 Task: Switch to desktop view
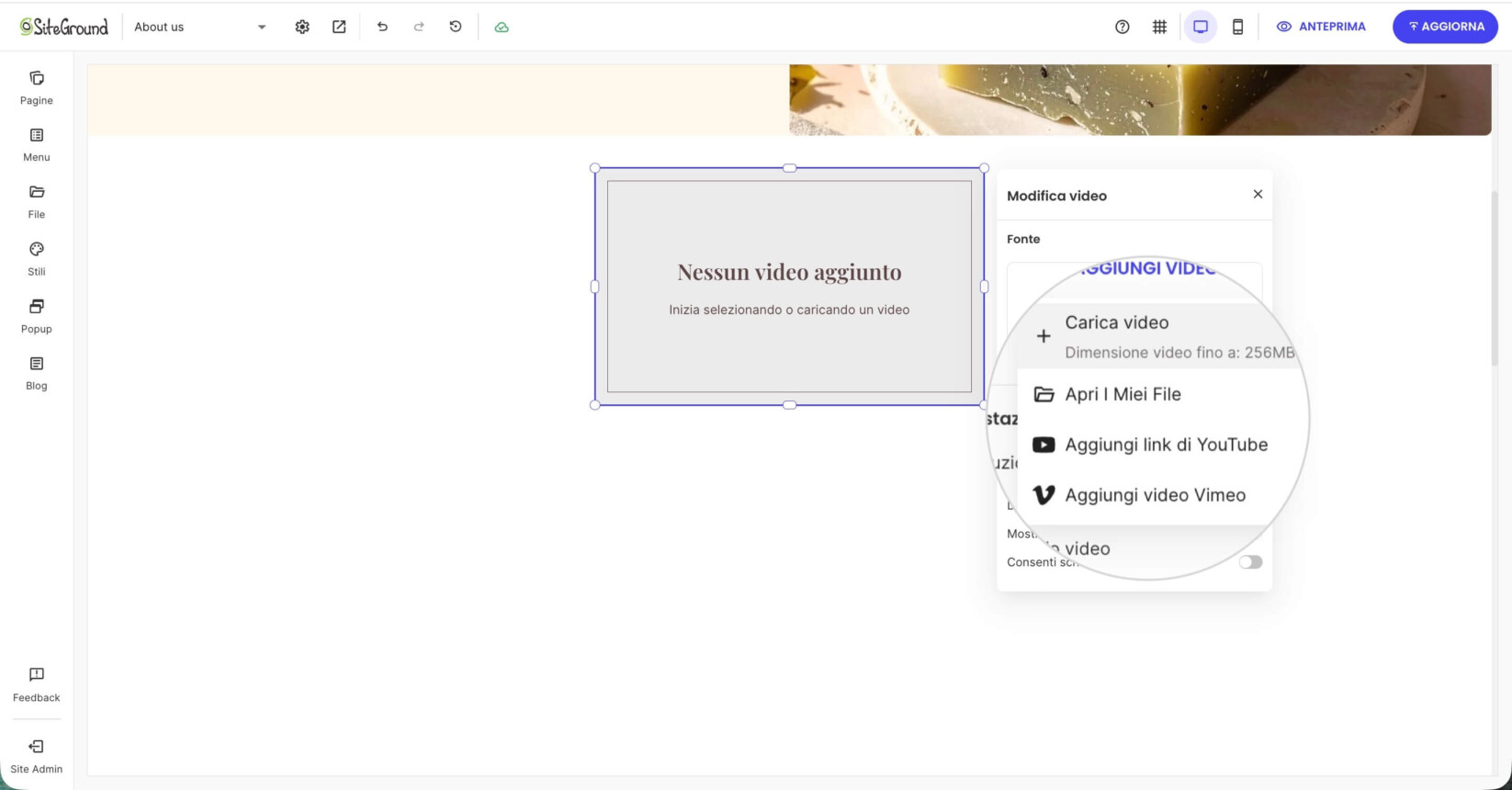[1201, 27]
